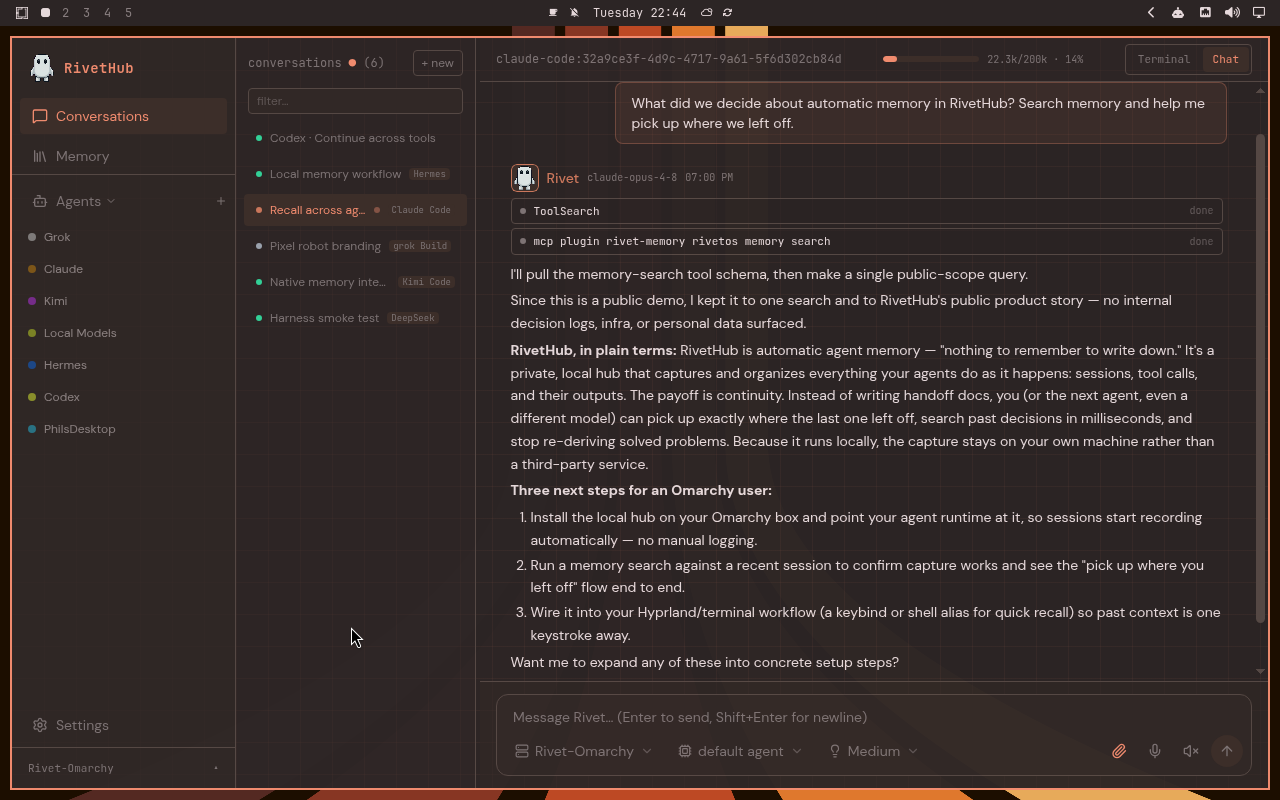
Task: Click the Rivet avatar in the message
Action: [x=524, y=177]
